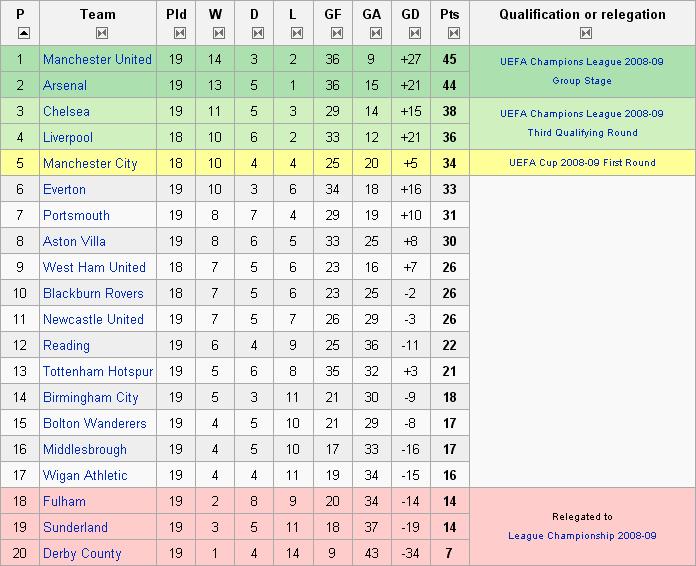Click sort icon under Pld column
The height and width of the screenshot is (566, 696).
(x=180, y=33)
